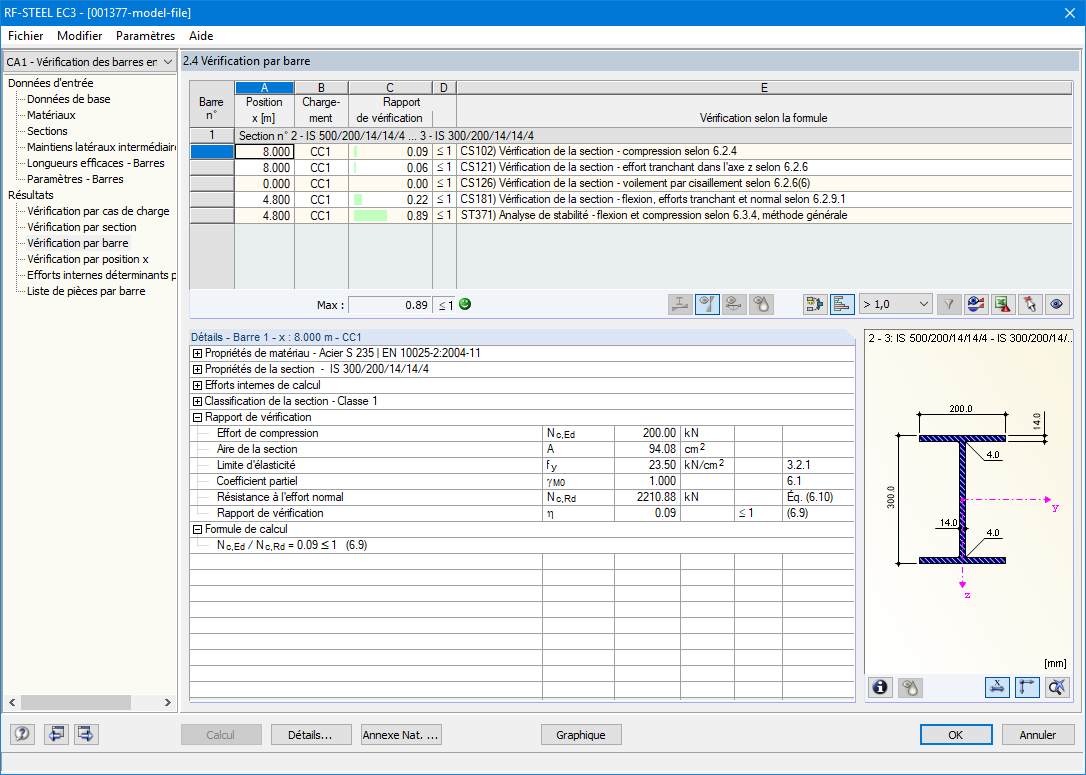Screen dimensions: 1086x775
Task: Click the result filter funnel icon
Action: (949, 304)
